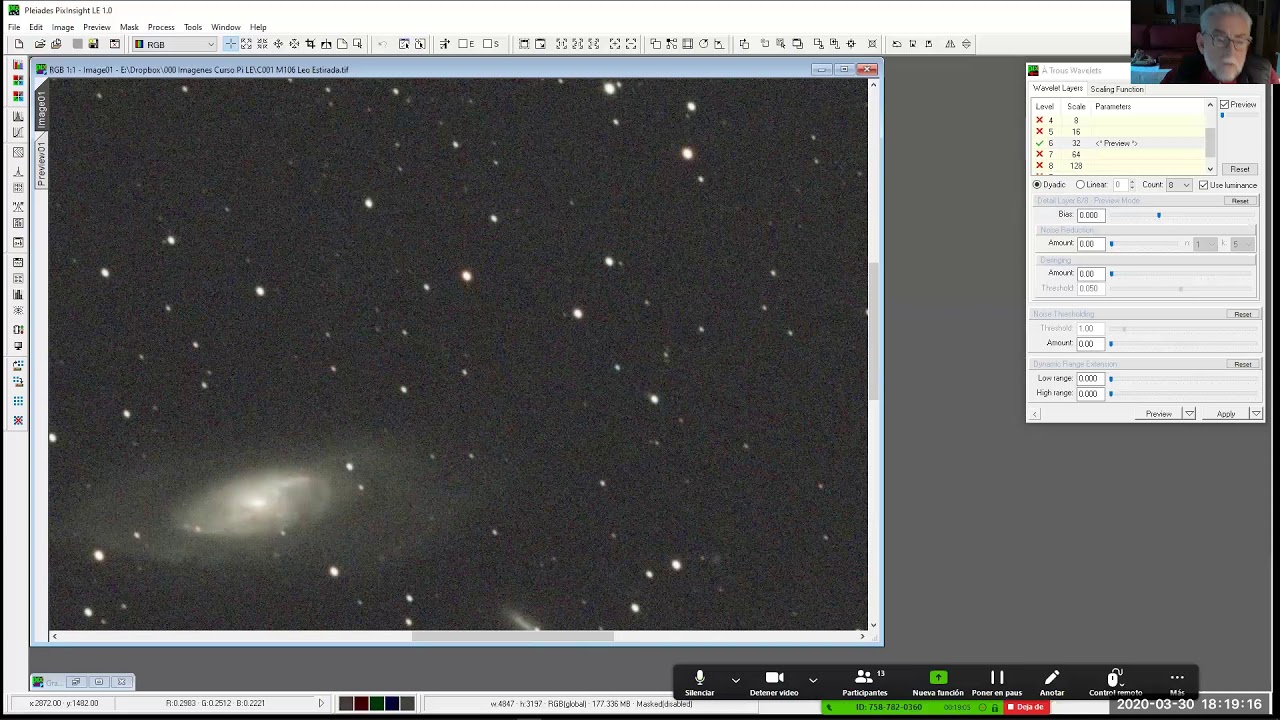
Task: Expand the Apply button dropdown arrow
Action: coord(1256,414)
